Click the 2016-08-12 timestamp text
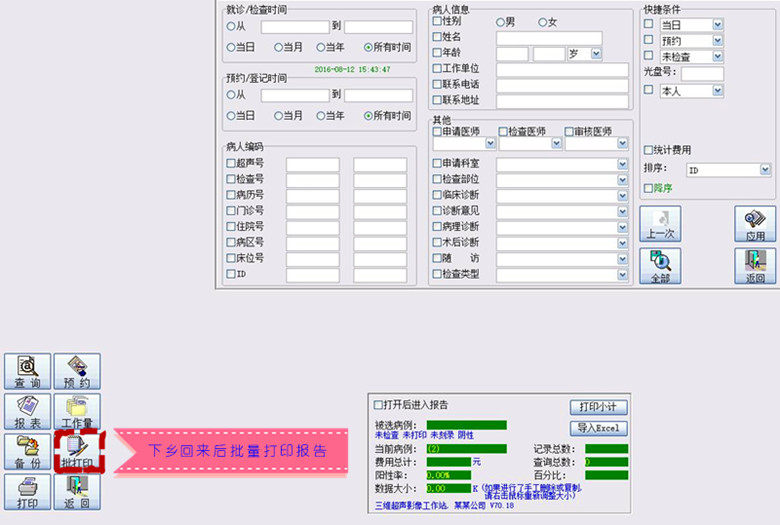The height and width of the screenshot is (525, 780). [x=352, y=69]
